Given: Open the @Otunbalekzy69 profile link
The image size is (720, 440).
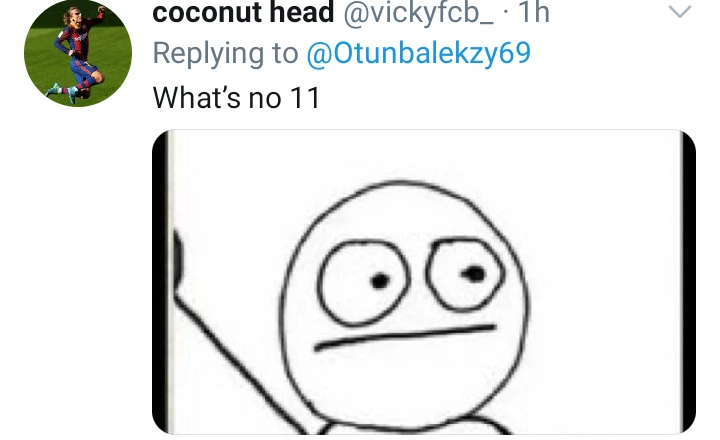Looking at the screenshot, I should [x=418, y=53].
